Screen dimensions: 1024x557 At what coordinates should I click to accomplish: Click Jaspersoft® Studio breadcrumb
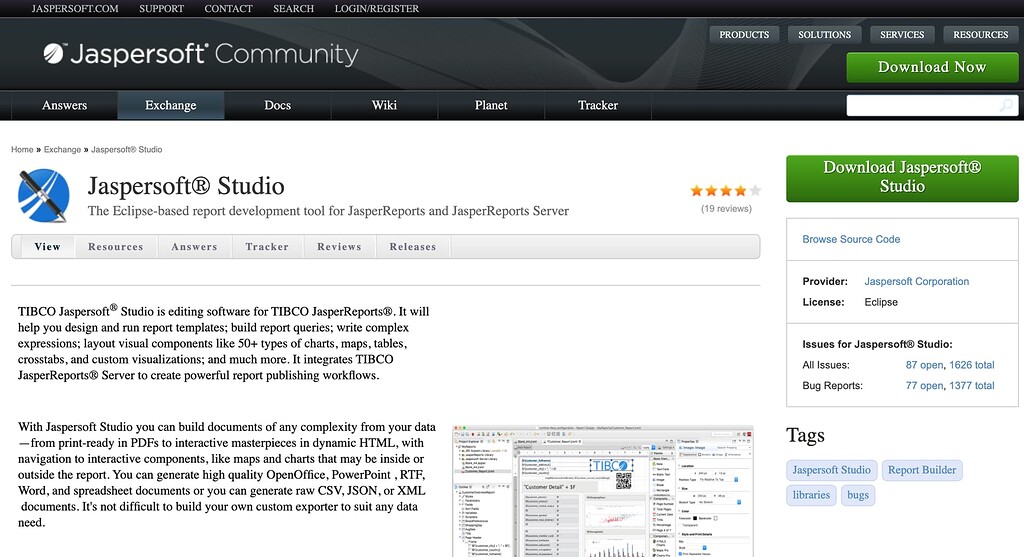(x=127, y=150)
